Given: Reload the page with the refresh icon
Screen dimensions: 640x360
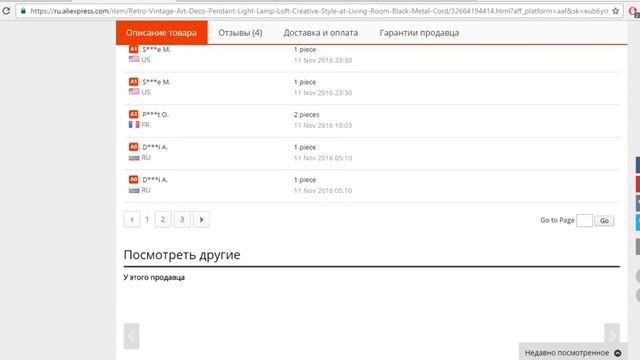Looking at the screenshot, I should [x=6, y=11].
